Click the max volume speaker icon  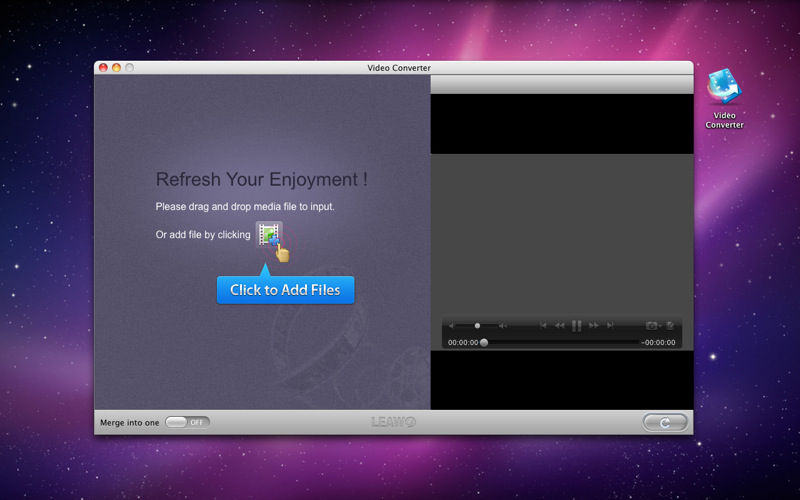(503, 325)
